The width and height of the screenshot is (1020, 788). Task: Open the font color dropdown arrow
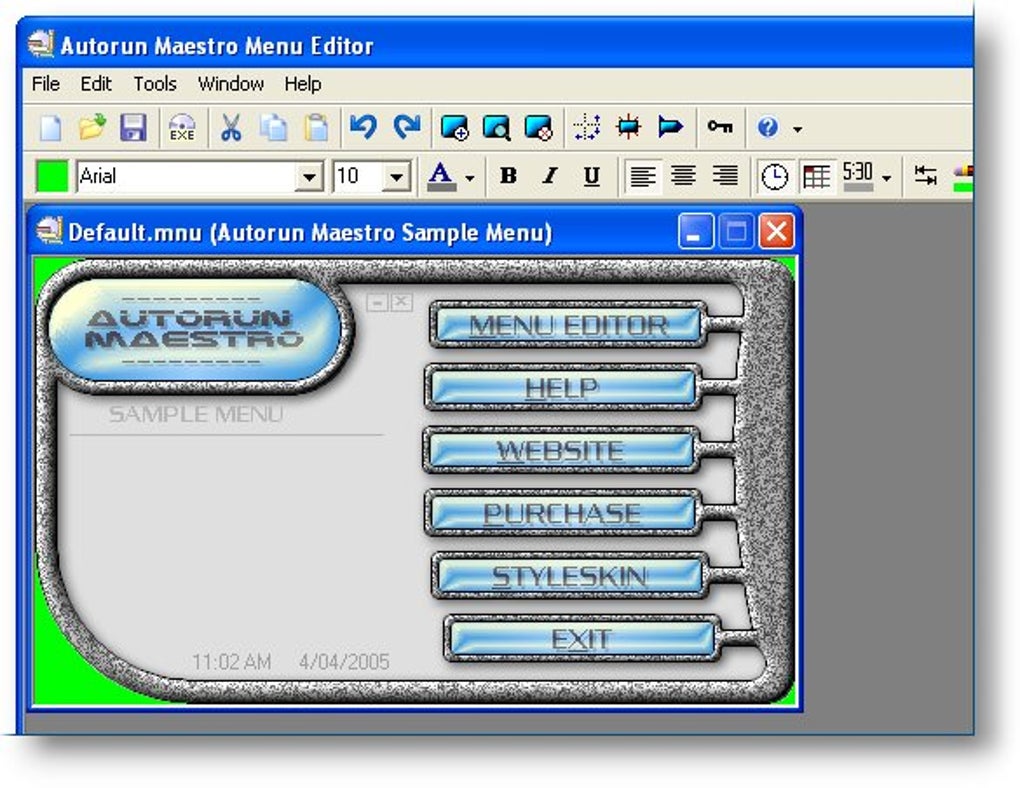point(470,178)
